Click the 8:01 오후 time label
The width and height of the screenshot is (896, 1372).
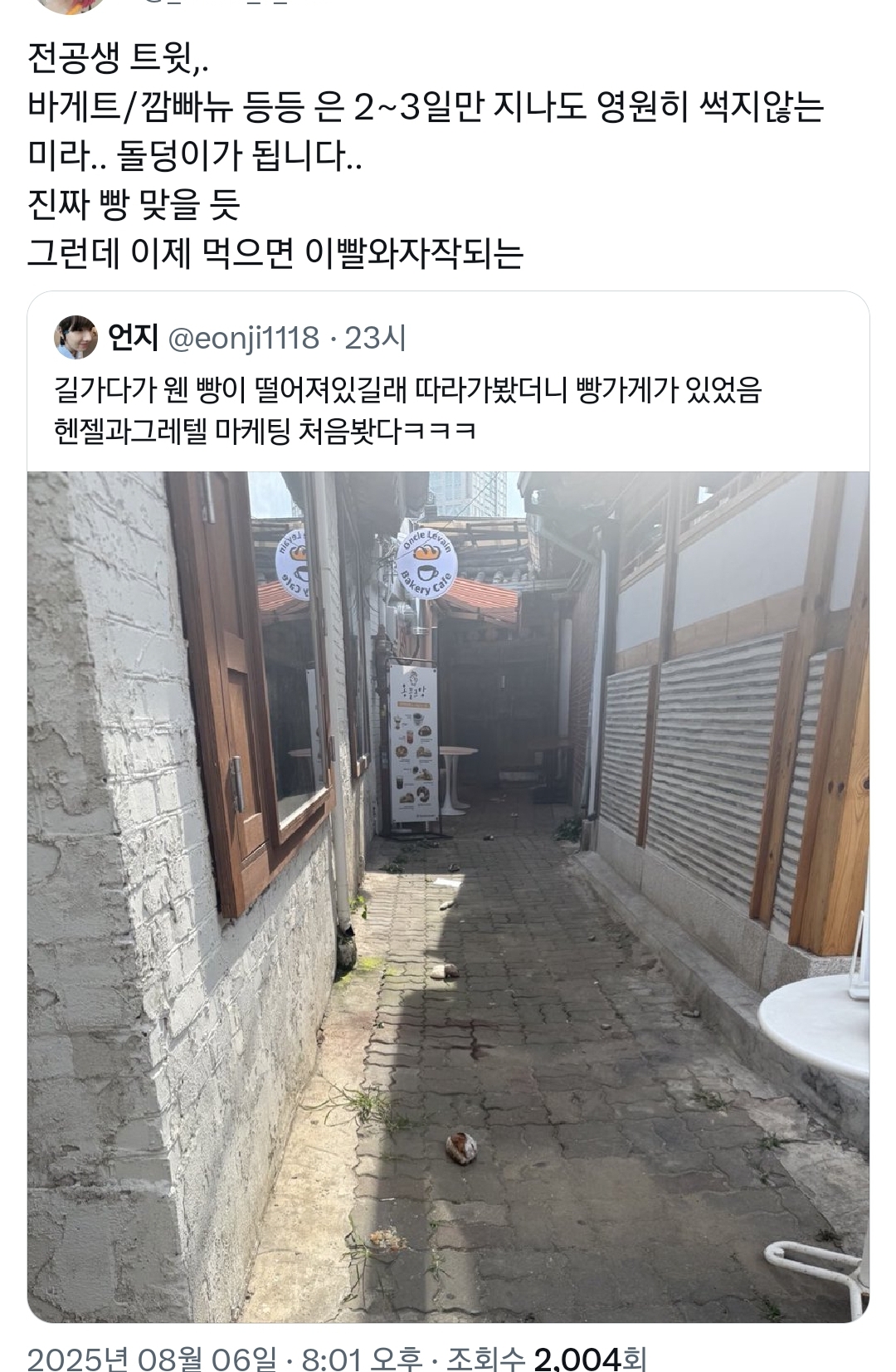[362, 1359]
